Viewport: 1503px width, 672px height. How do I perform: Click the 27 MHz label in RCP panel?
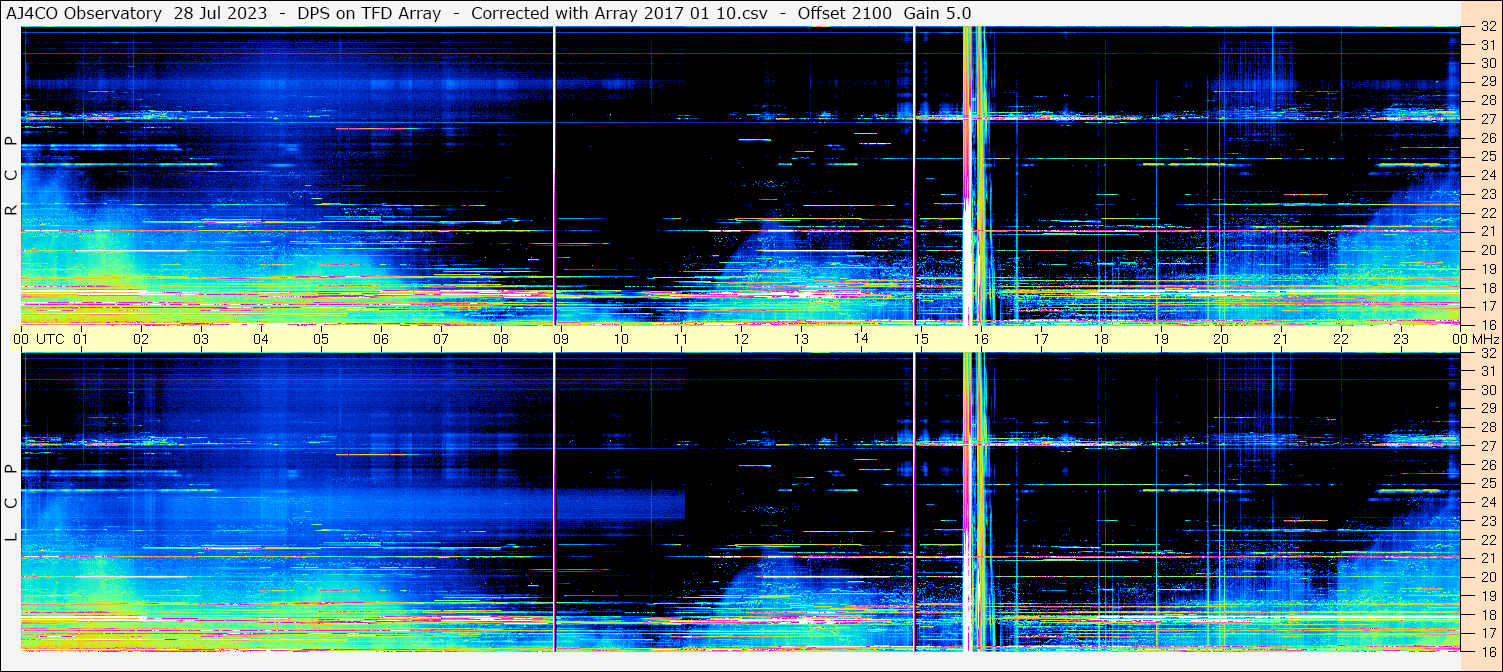click(x=1488, y=119)
